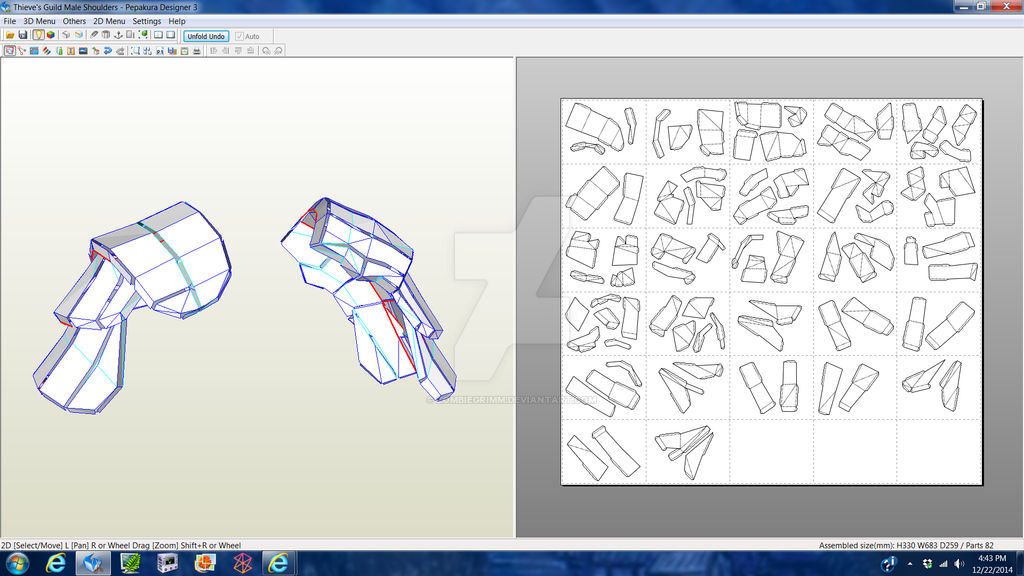The image size is (1024, 576).
Task: Open first Internet Explorer taskbar icon
Action: 56,563
